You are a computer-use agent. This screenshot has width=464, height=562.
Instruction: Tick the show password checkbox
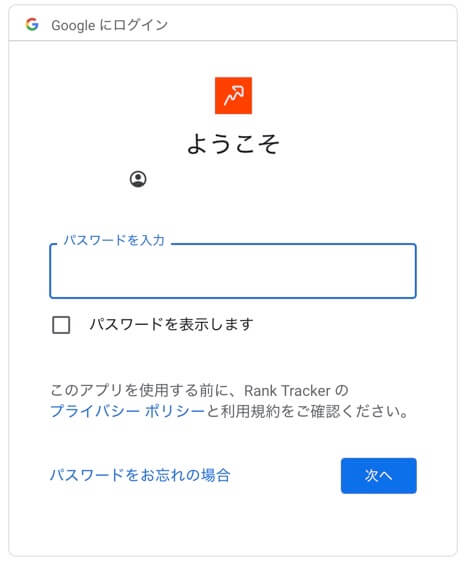click(x=61, y=325)
